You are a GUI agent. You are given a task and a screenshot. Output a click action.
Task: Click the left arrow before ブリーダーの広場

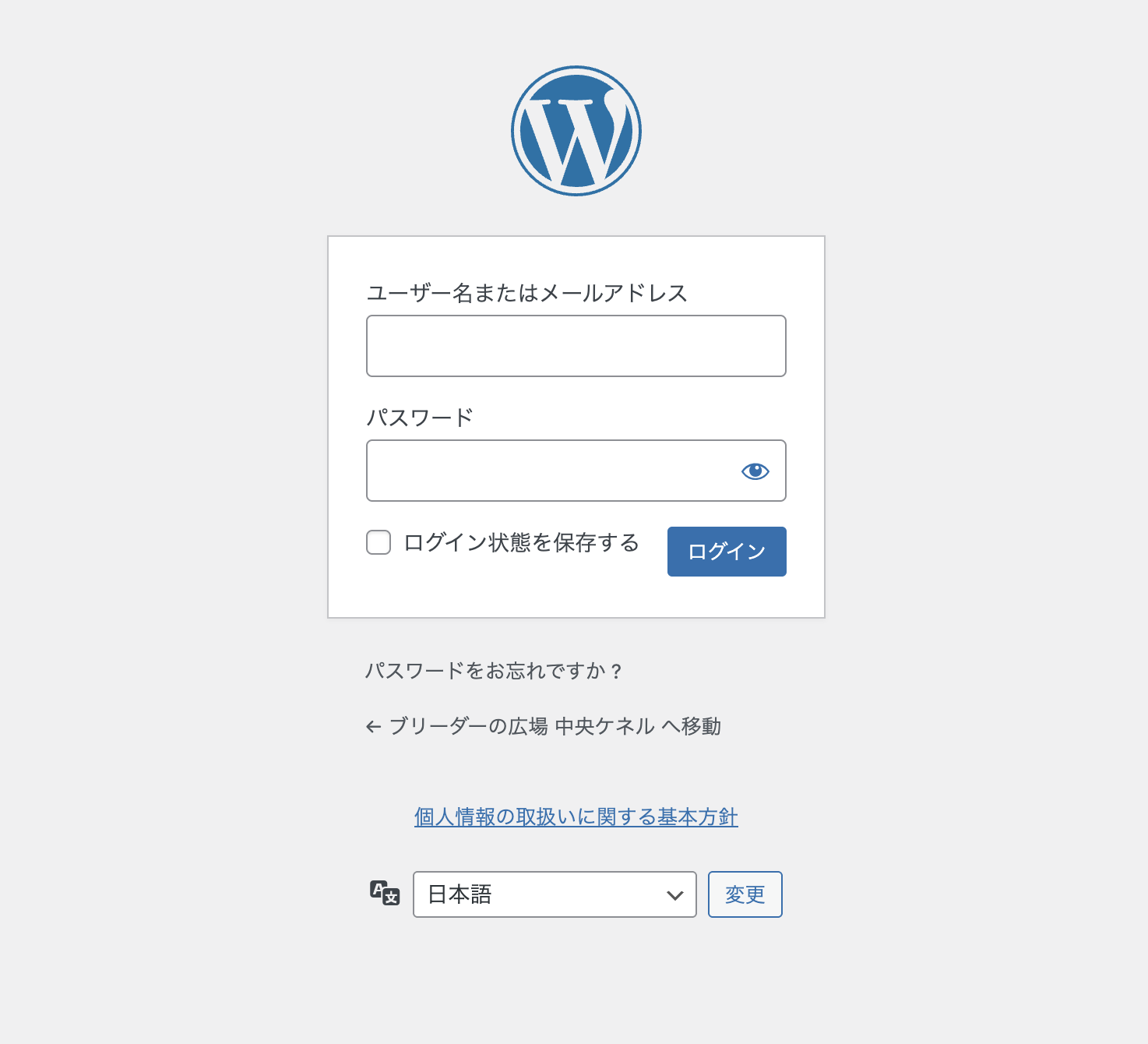pyautogui.click(x=373, y=727)
